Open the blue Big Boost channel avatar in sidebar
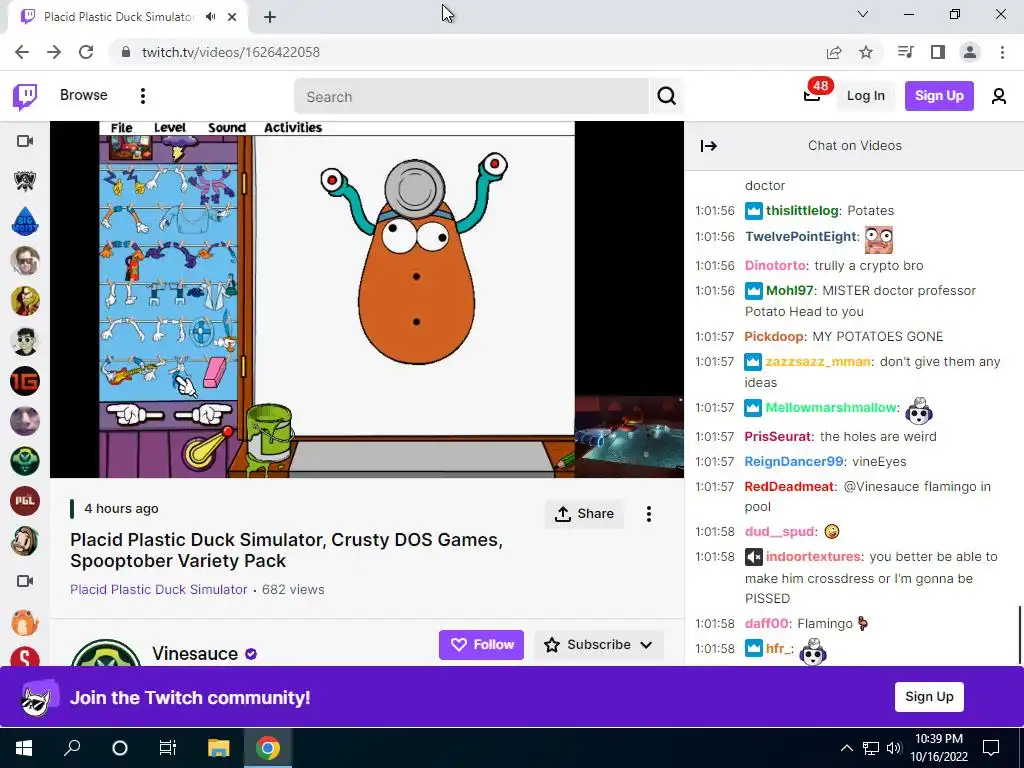Image resolution: width=1024 pixels, height=768 pixels. (25, 221)
